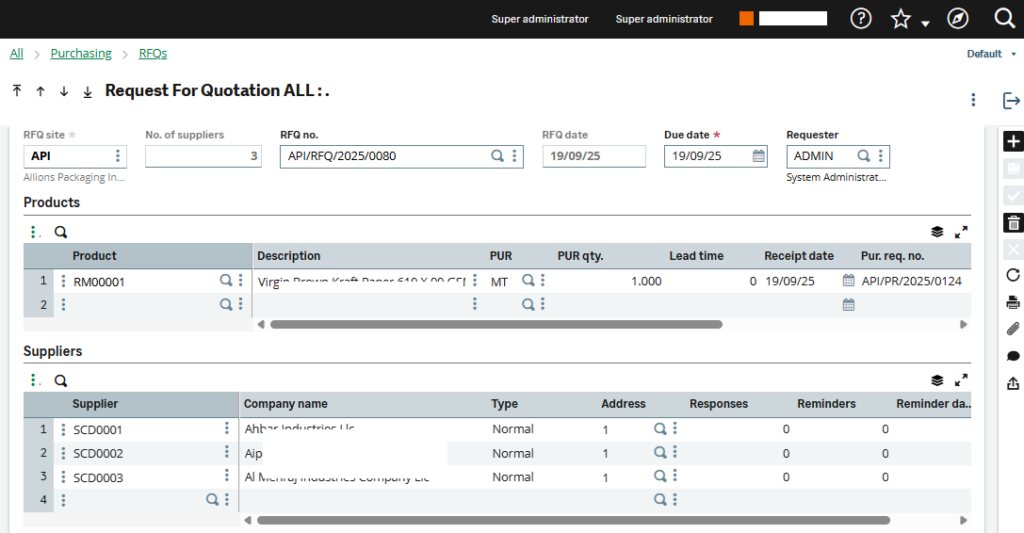This screenshot has height=533, width=1024.
Task: Click the printer icon in right sidebar
Action: tap(1012, 303)
